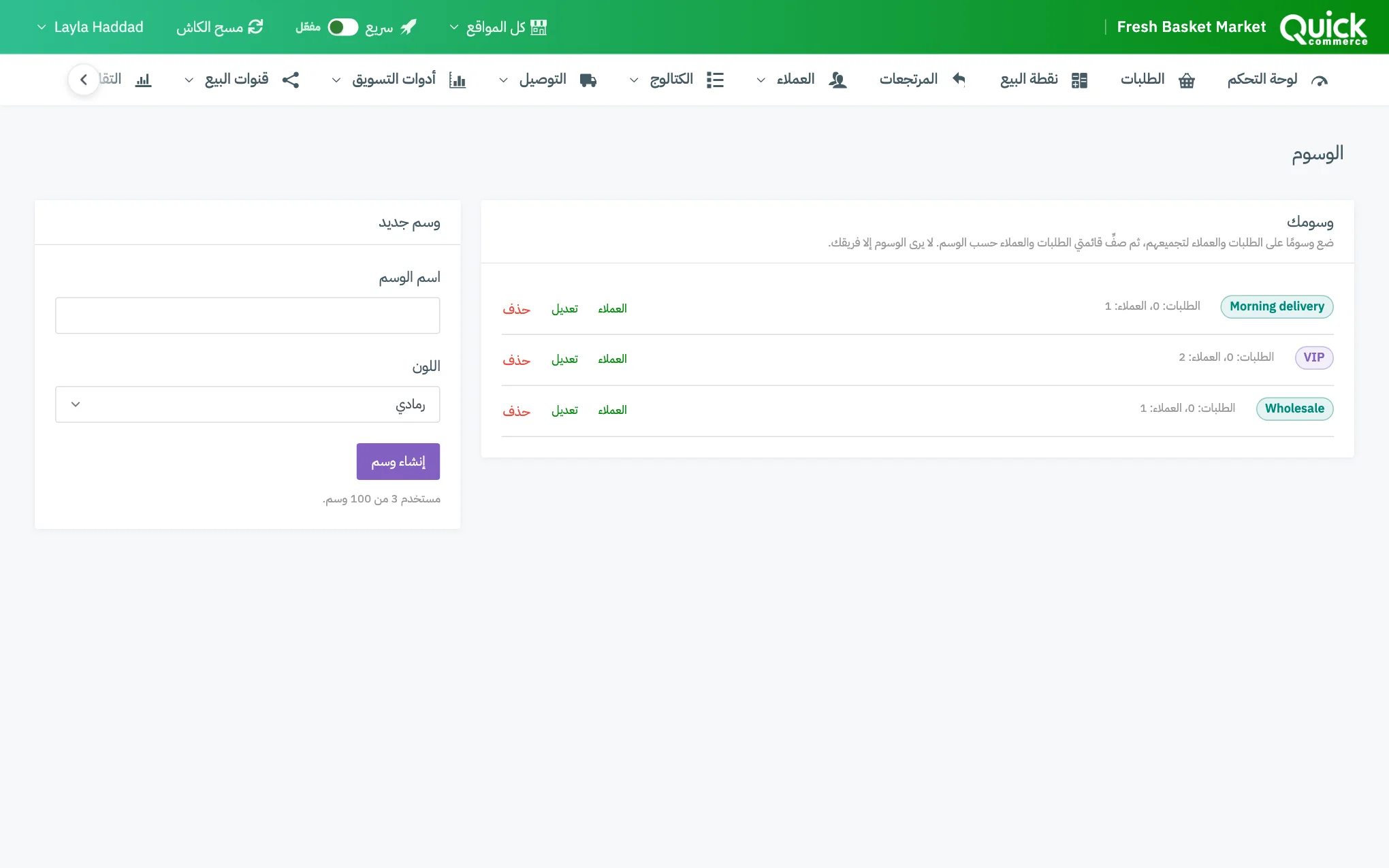Toggle the سريع fast mode switch
Image resolution: width=1389 pixels, height=868 pixels.
[x=342, y=27]
